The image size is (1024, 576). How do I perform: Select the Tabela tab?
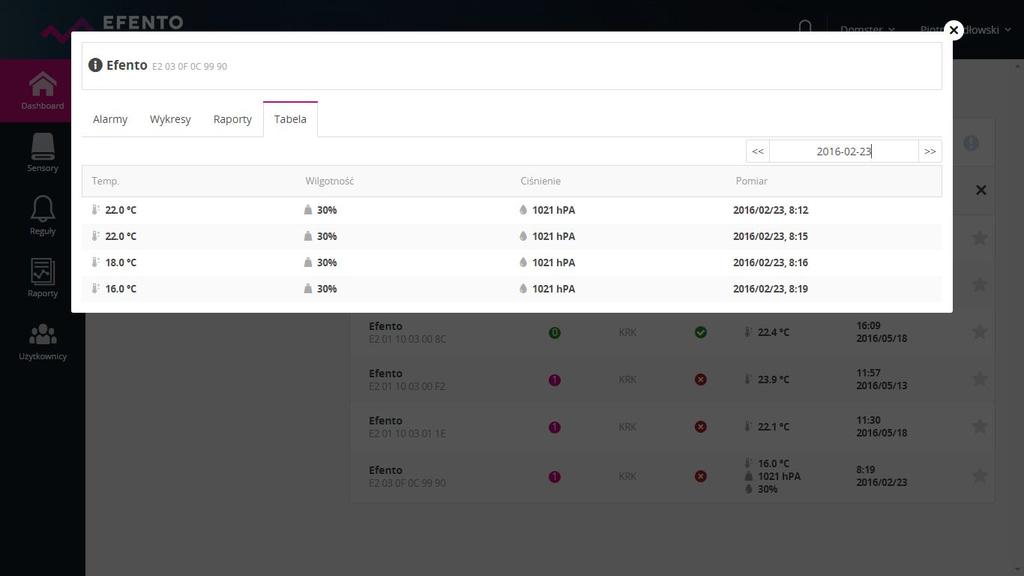[290, 120]
